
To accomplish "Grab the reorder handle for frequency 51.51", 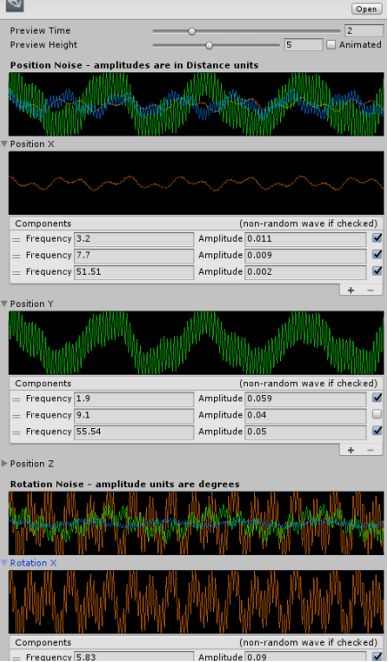I will click(16, 272).
